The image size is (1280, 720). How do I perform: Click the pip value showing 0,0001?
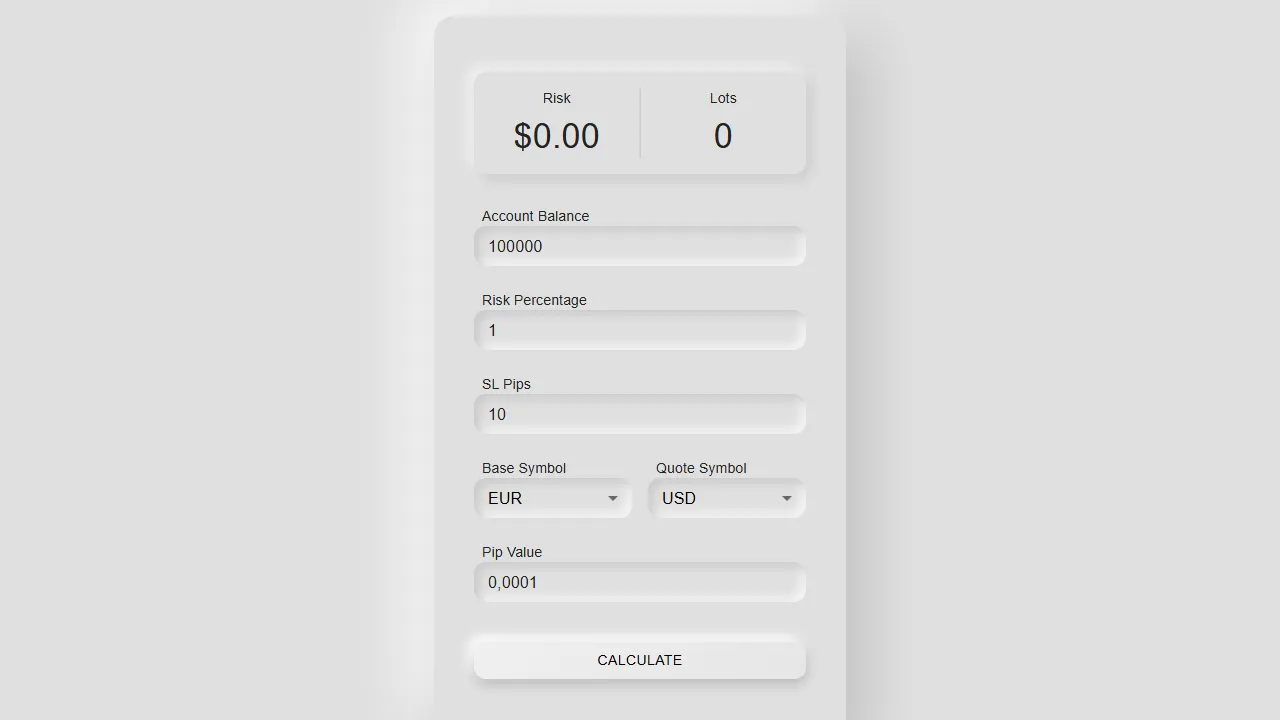tap(512, 582)
